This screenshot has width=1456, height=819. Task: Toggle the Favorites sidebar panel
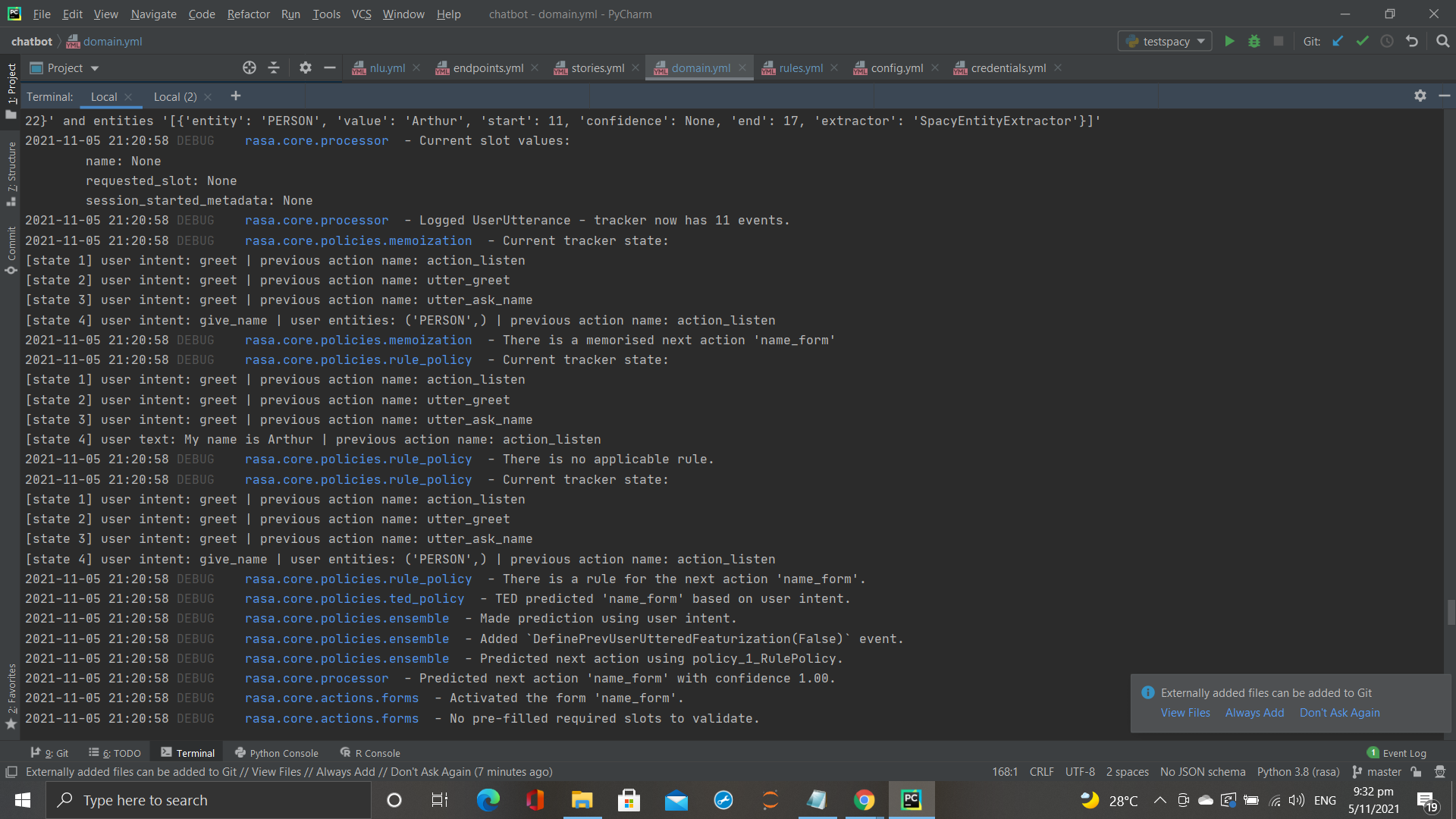click(x=11, y=690)
